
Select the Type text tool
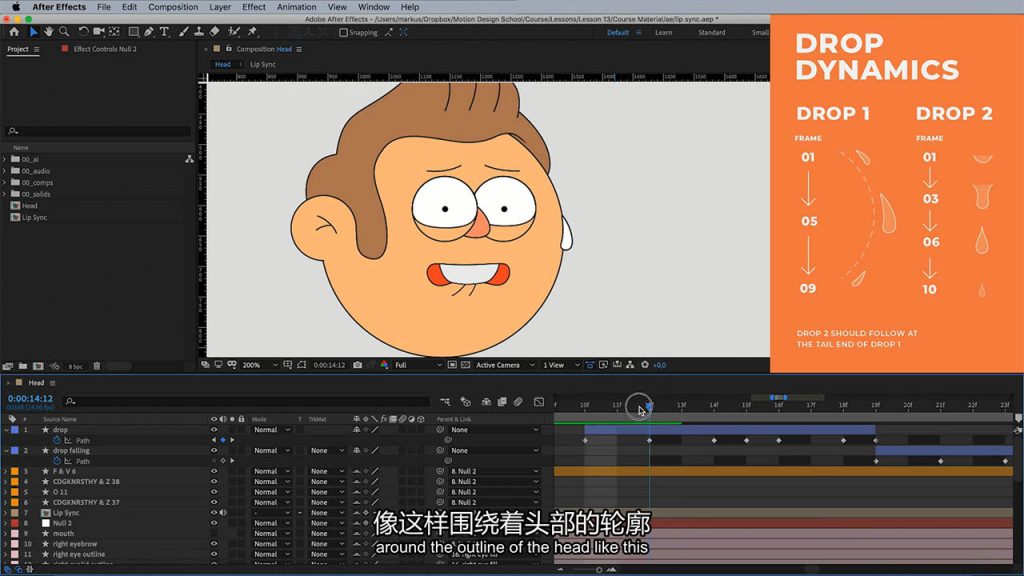click(x=165, y=31)
